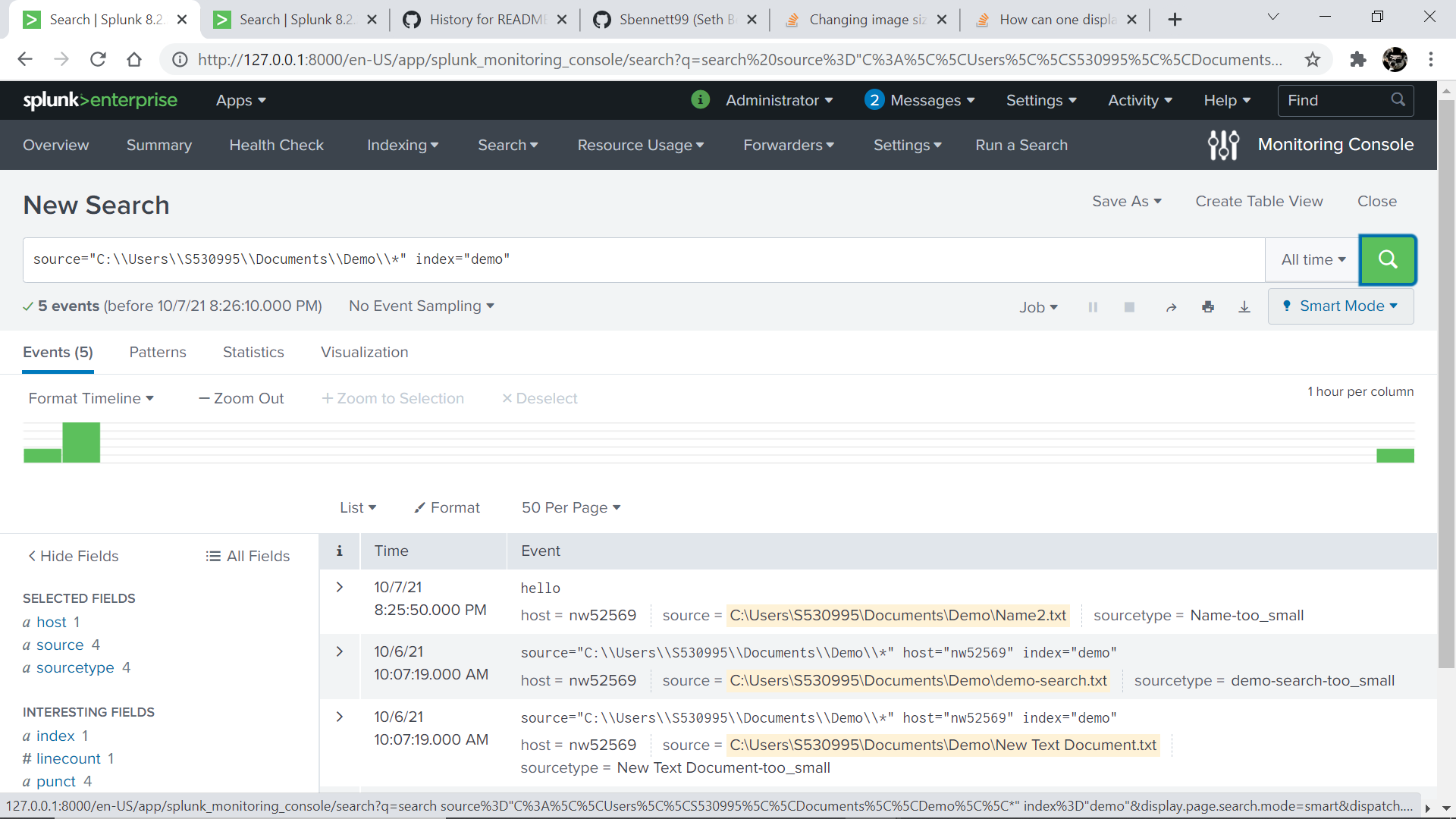
Task: Stop the search job
Action: tap(1129, 307)
